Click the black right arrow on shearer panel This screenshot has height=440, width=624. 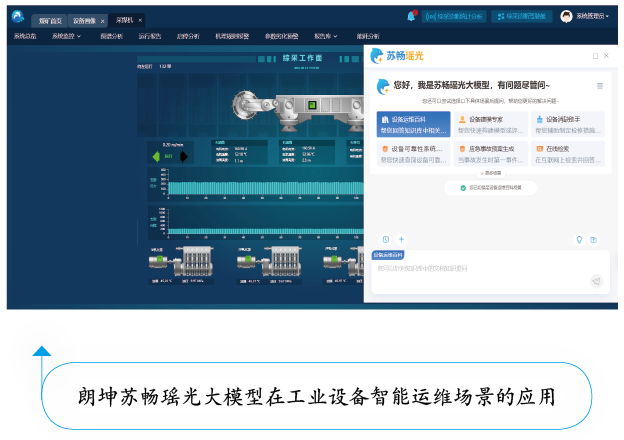(x=183, y=156)
